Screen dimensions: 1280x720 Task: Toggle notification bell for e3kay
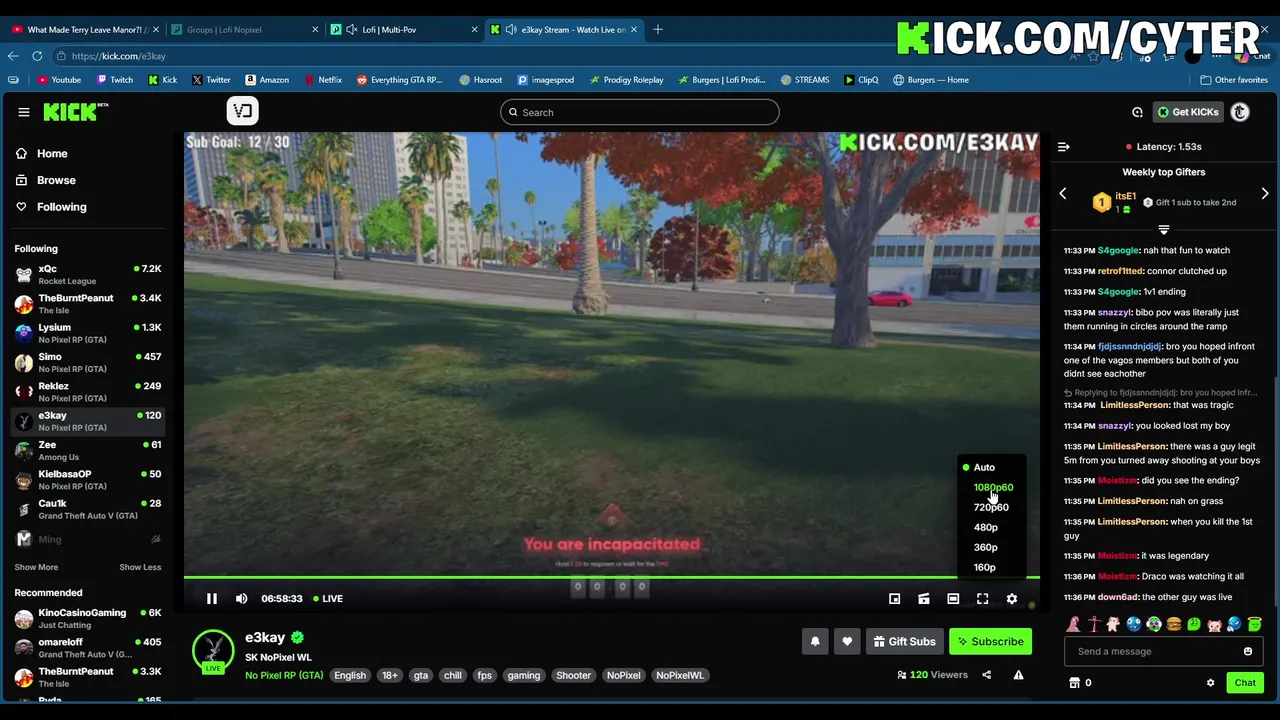click(815, 641)
